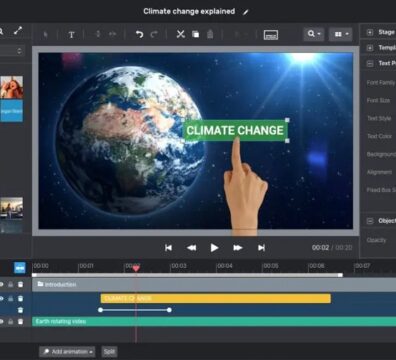Screen dimensions: 396x360
Task: Delete the CLIMATE CHANGE text track
Action: [x=20, y=299]
